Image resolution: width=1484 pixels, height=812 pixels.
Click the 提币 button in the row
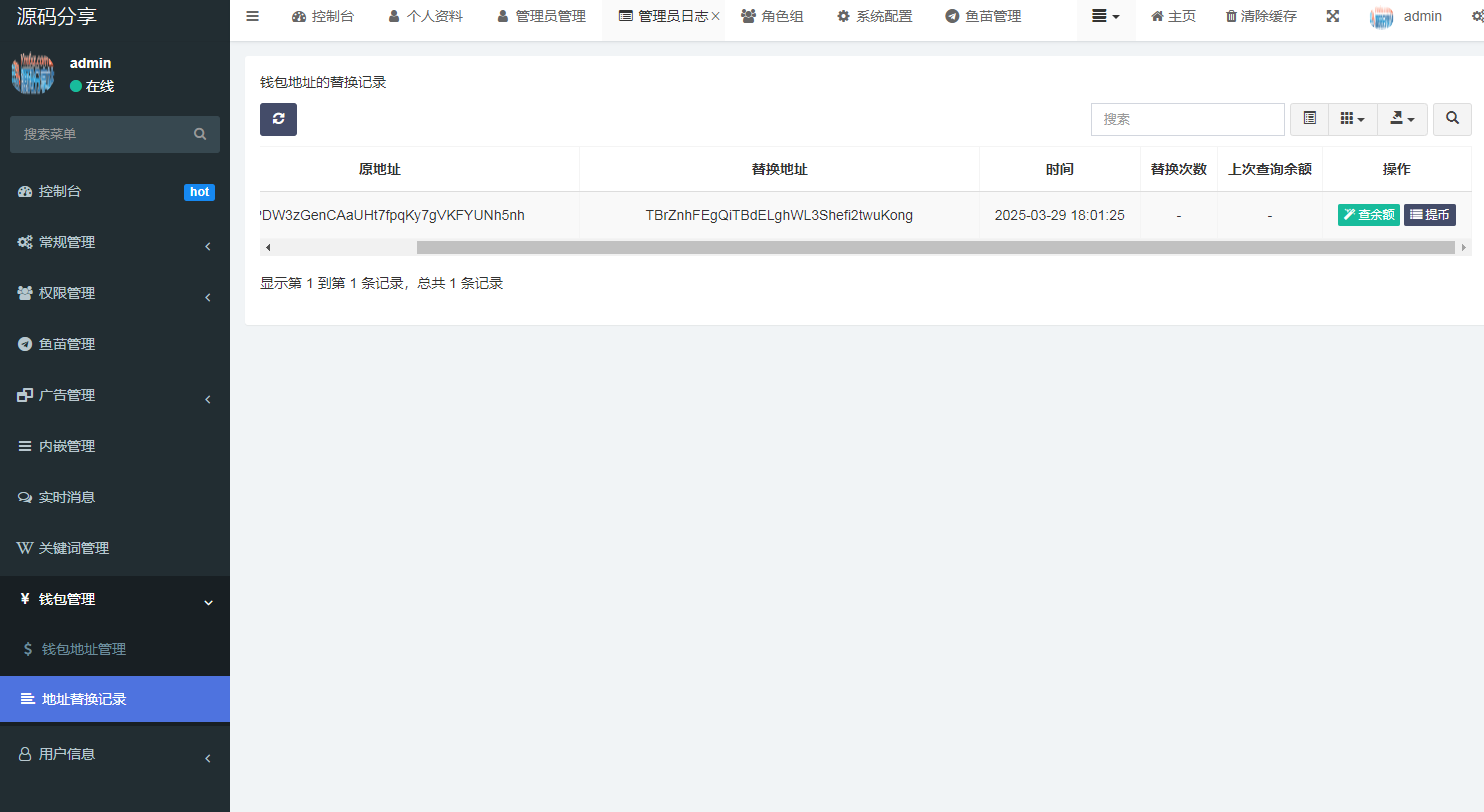click(x=1429, y=215)
